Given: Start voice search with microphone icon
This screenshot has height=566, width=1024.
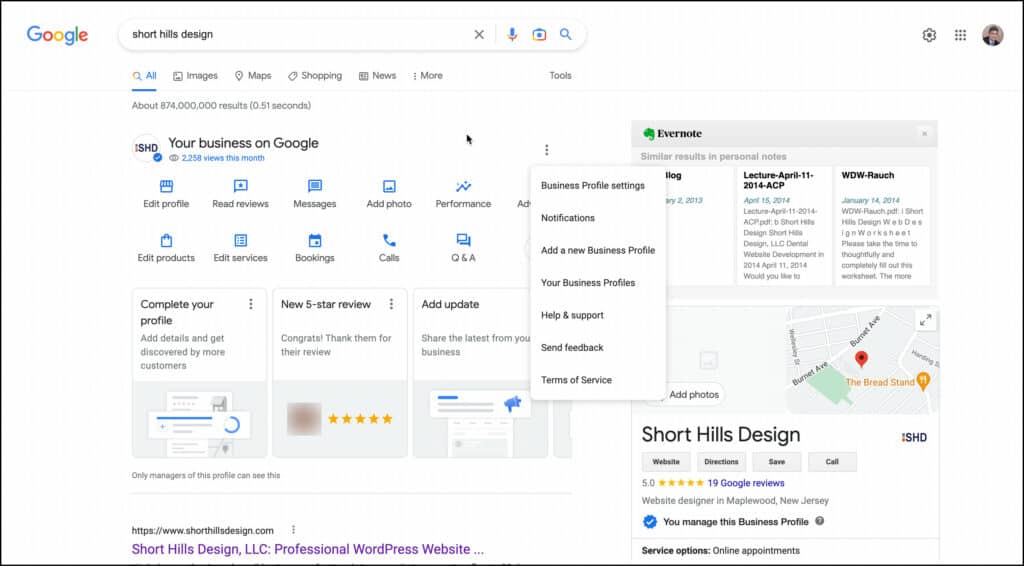Looking at the screenshot, I should coord(512,35).
